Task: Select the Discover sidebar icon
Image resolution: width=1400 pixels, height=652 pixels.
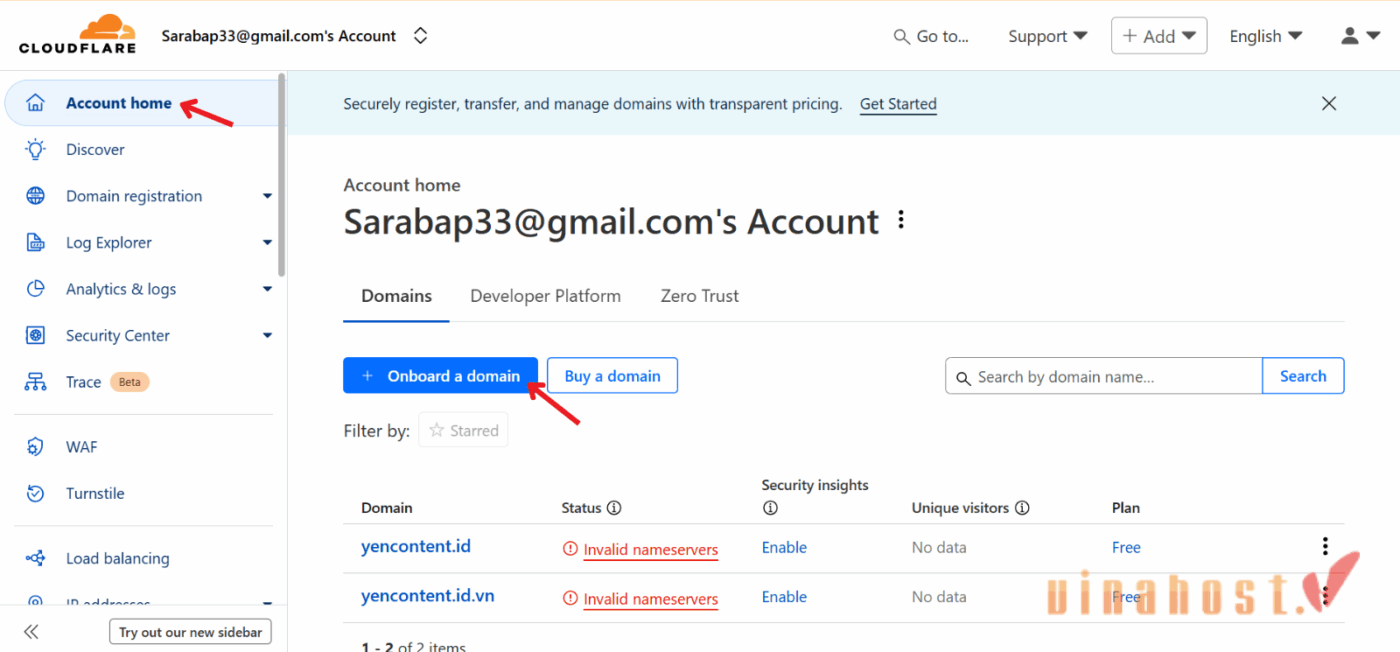Action: pyautogui.click(x=33, y=149)
